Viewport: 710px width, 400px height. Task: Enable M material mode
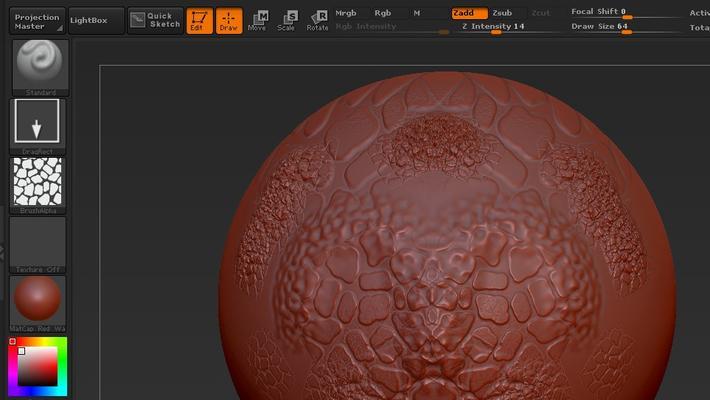[417, 13]
